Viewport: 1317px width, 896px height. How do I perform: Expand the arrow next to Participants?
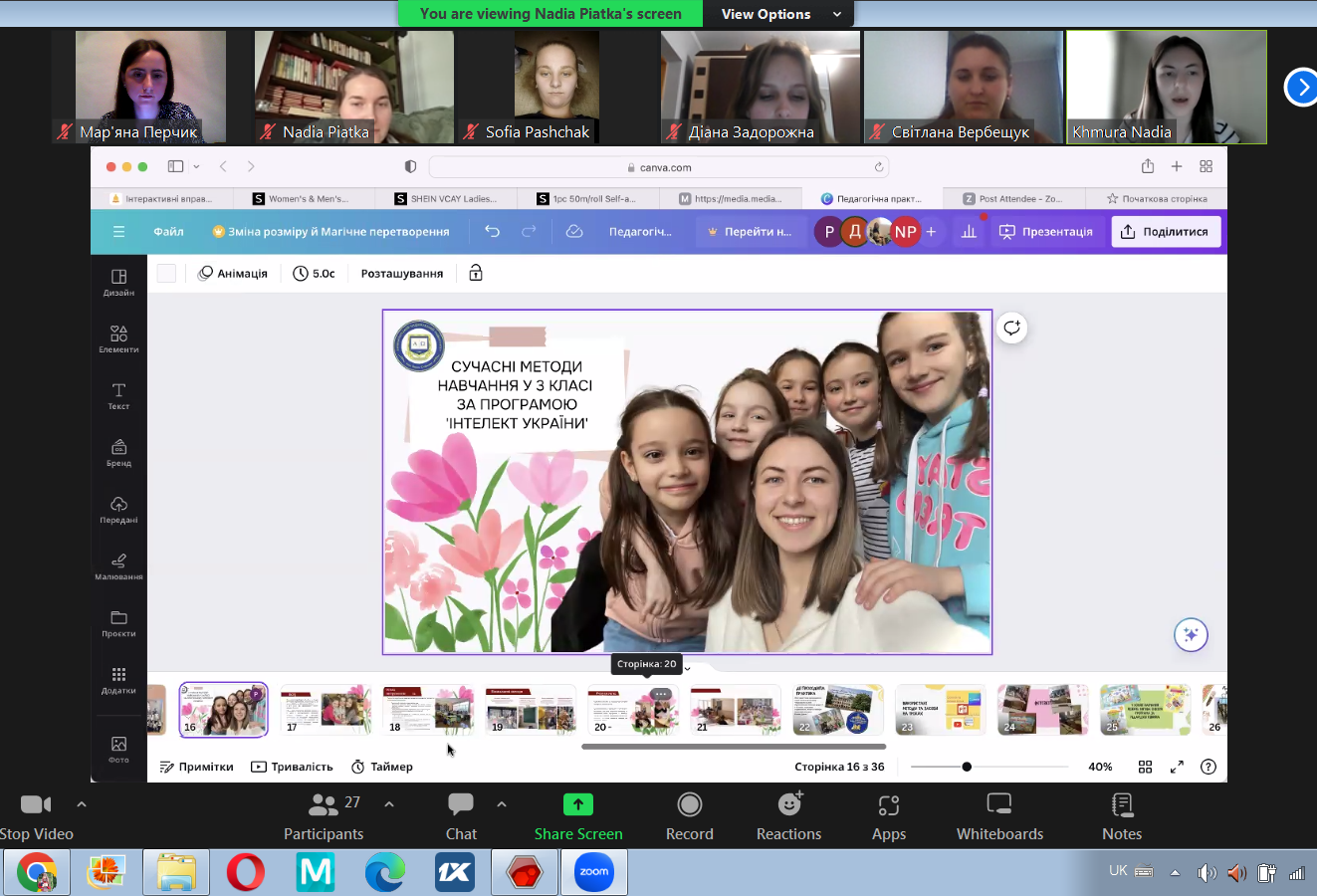(x=389, y=803)
